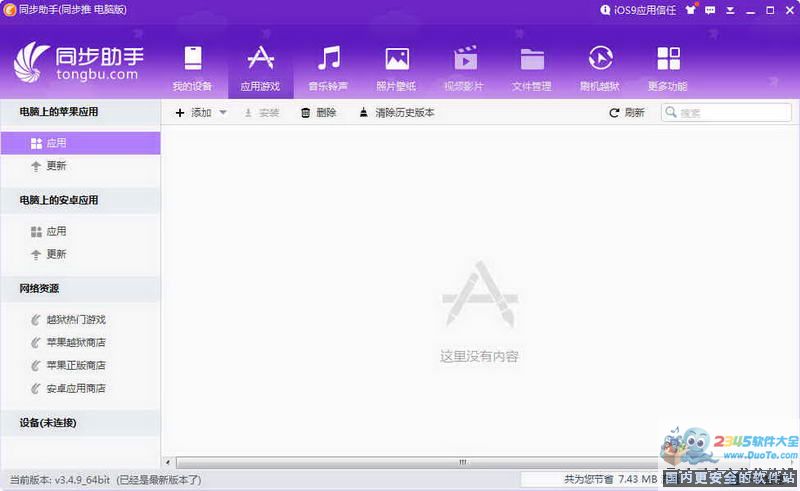This screenshot has height=491, width=800.
Task: Open 文件管理 file management section
Action: (532, 67)
